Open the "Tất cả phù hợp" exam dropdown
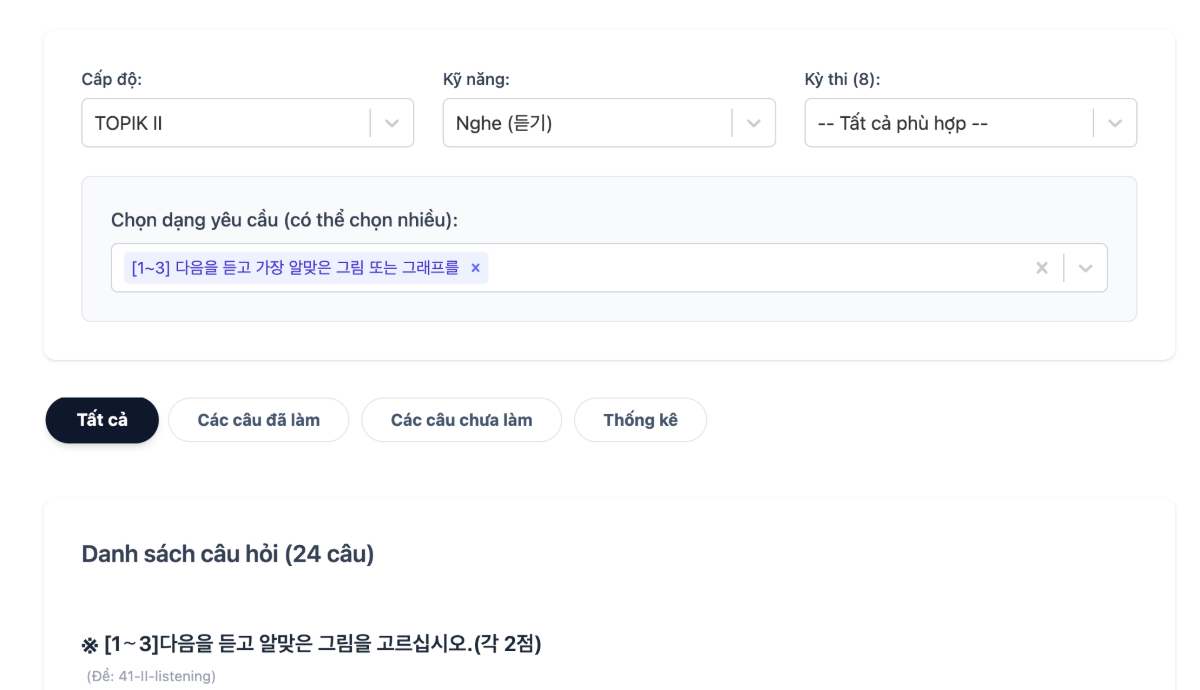This screenshot has width=1200, height=690. pos(950,123)
